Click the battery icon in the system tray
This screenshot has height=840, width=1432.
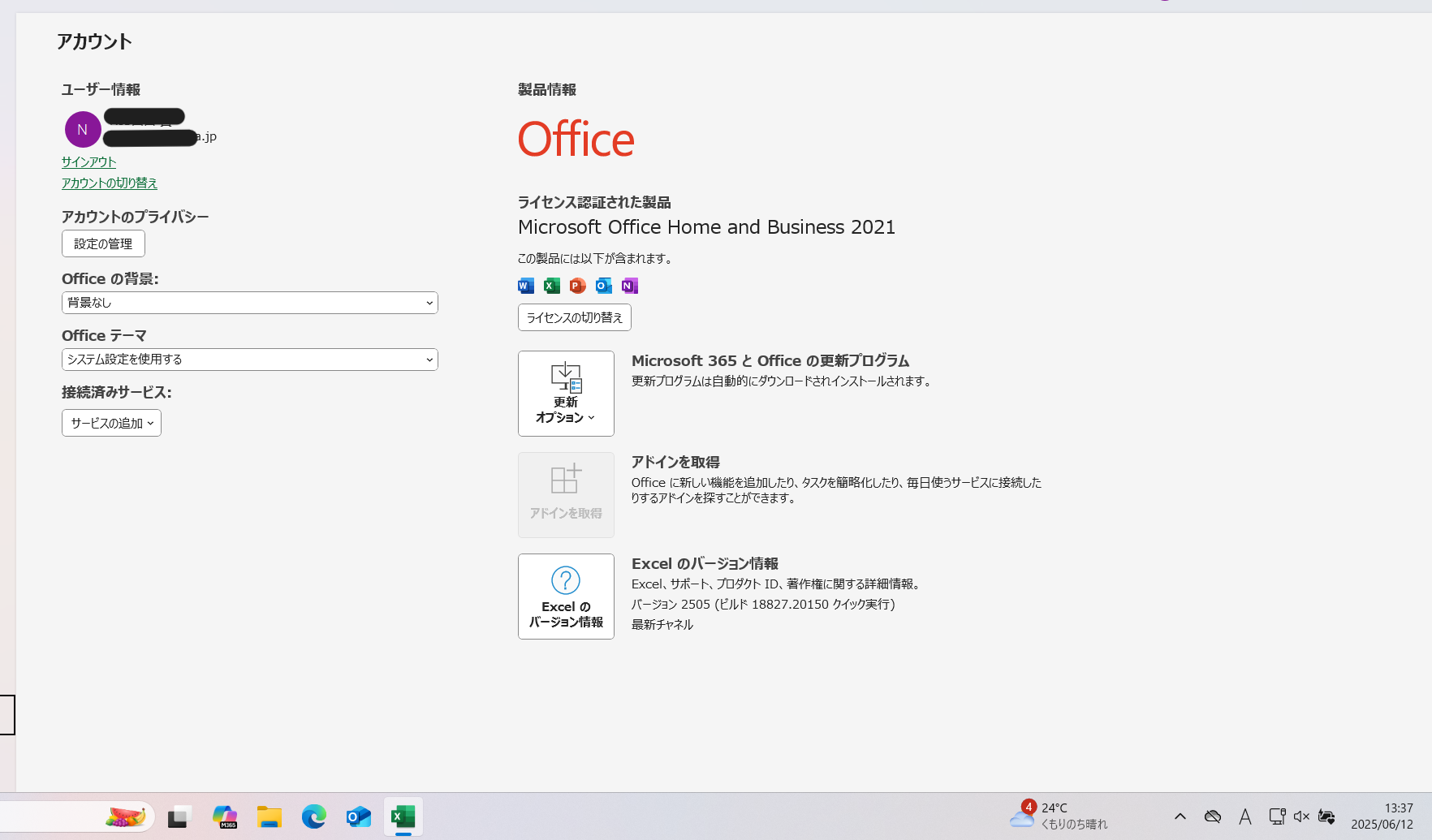1327,816
